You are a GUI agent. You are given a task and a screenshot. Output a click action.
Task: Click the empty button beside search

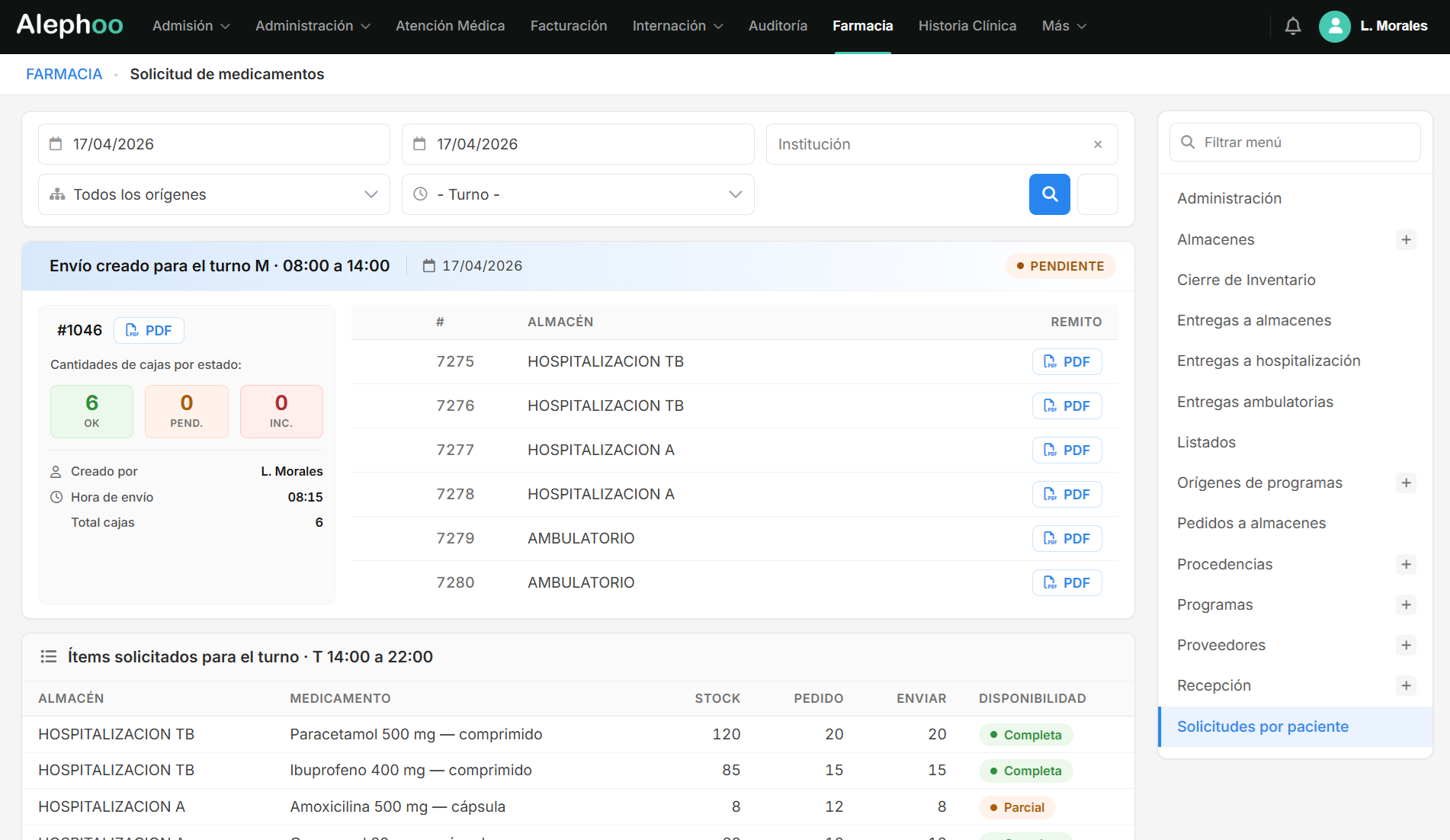point(1098,194)
